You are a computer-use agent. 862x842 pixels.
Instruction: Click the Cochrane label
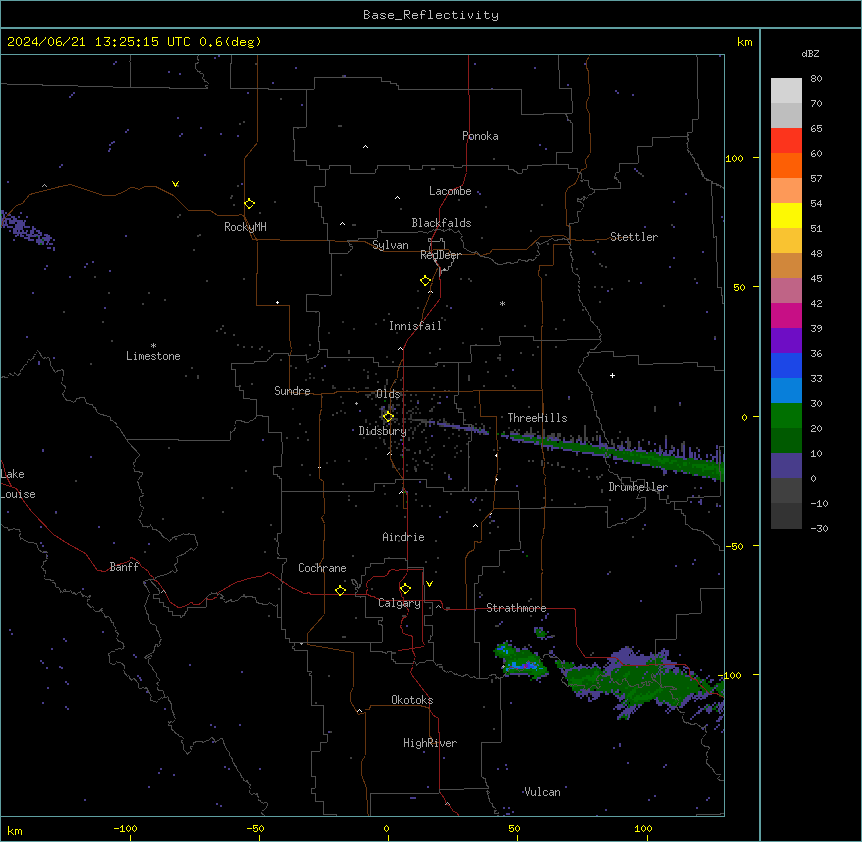[x=322, y=568]
